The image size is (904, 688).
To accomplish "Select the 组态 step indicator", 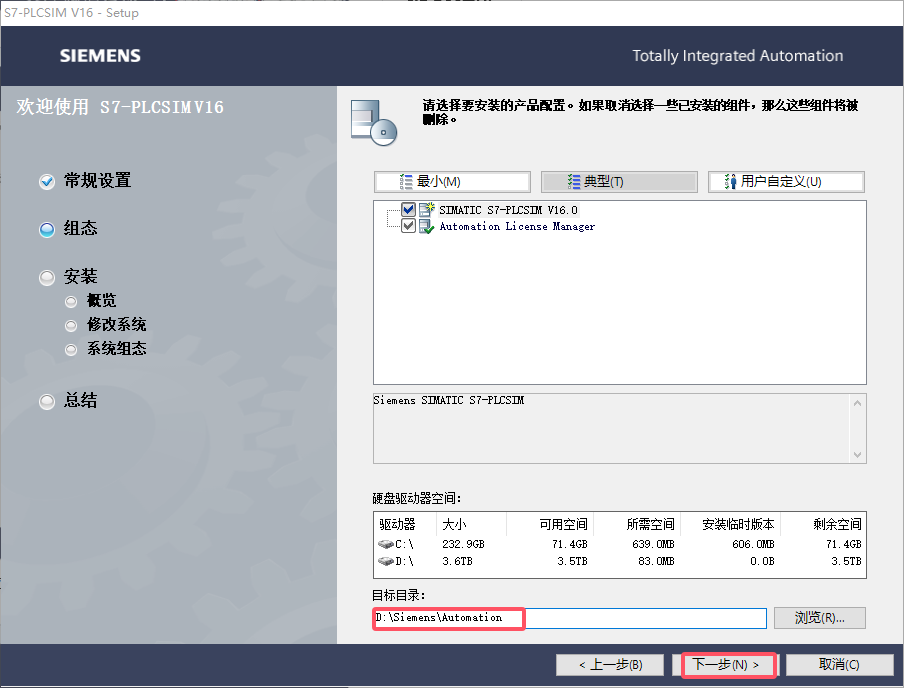I will (47, 230).
